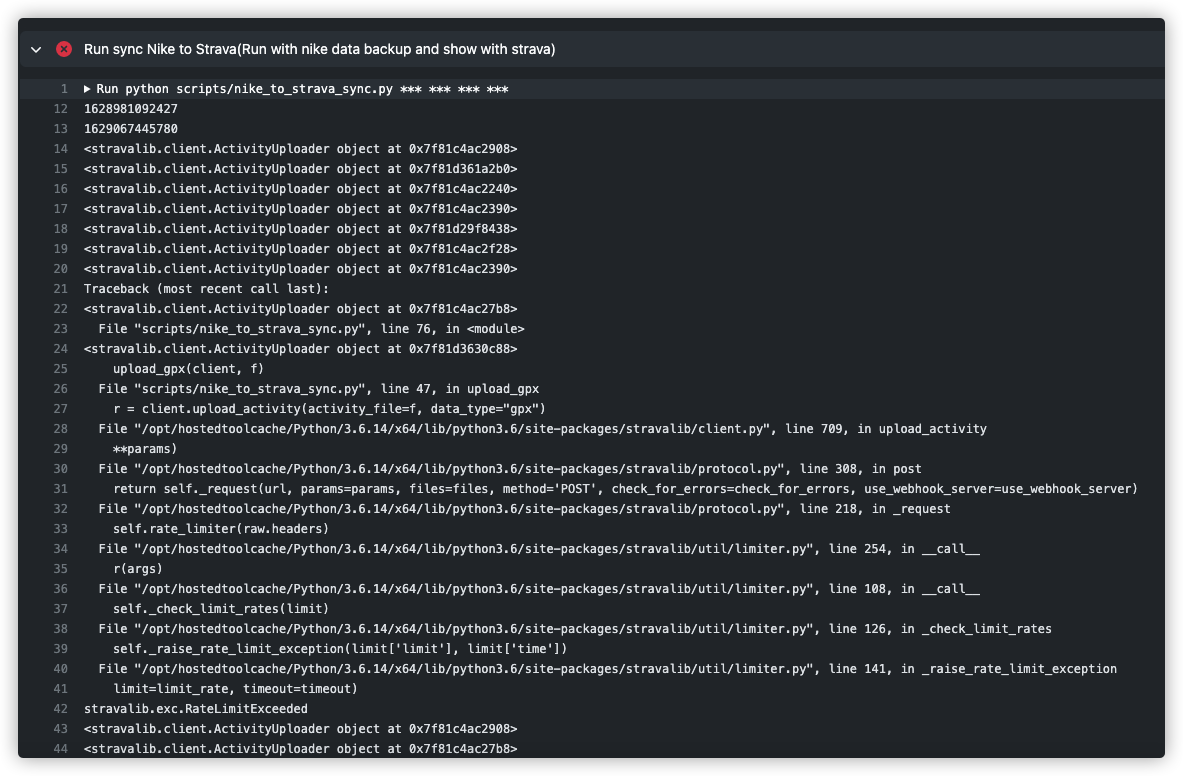Click the timestamp 1628981092427 log line
The image size is (1183, 776).
(131, 109)
